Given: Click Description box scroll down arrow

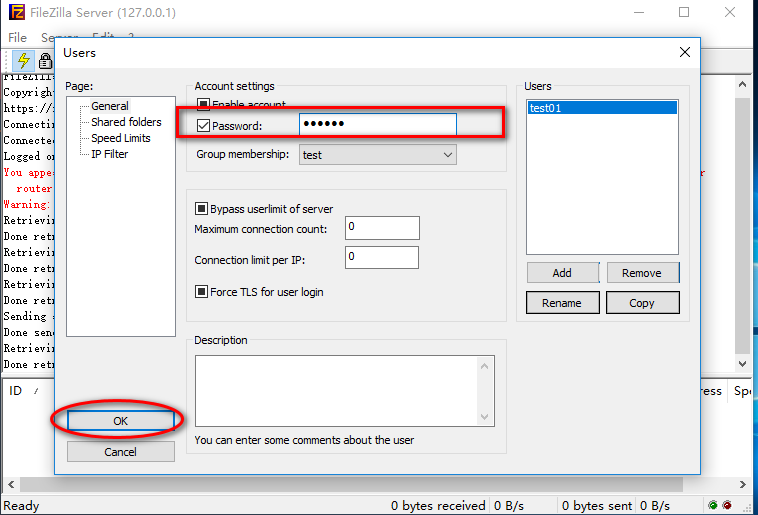Looking at the screenshot, I should (485, 416).
